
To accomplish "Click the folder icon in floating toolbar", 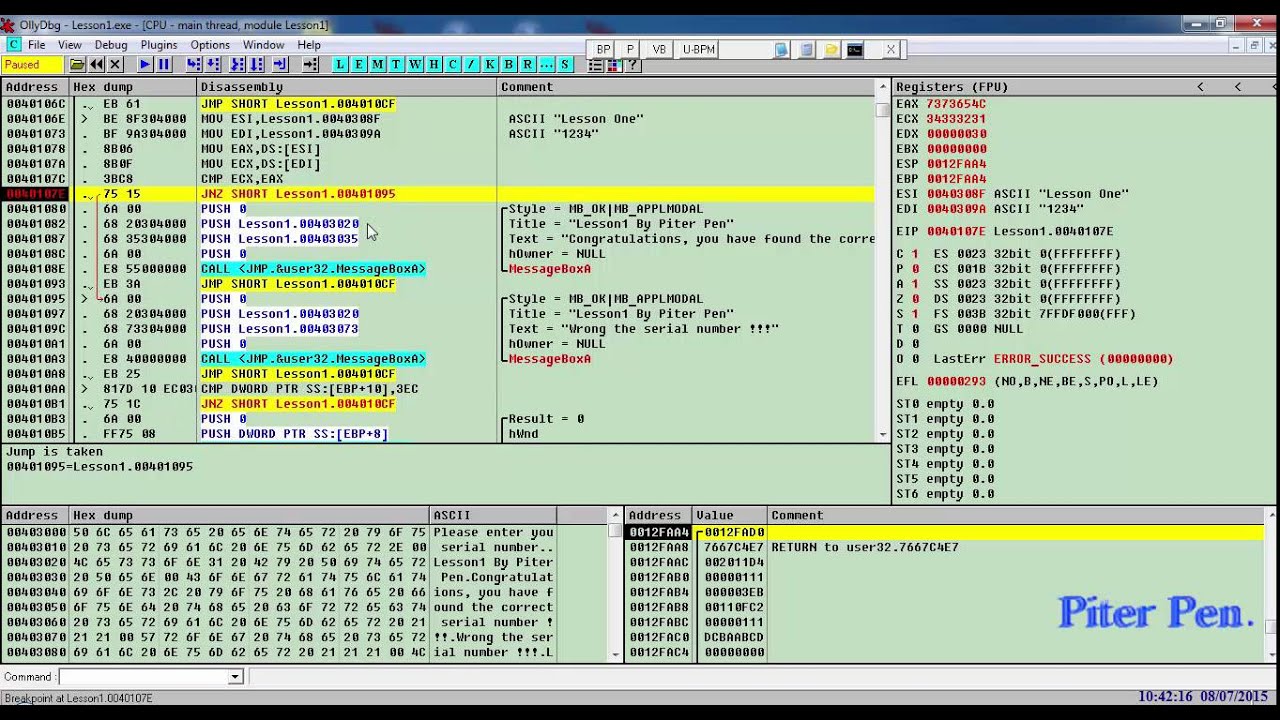I will tap(831, 49).
